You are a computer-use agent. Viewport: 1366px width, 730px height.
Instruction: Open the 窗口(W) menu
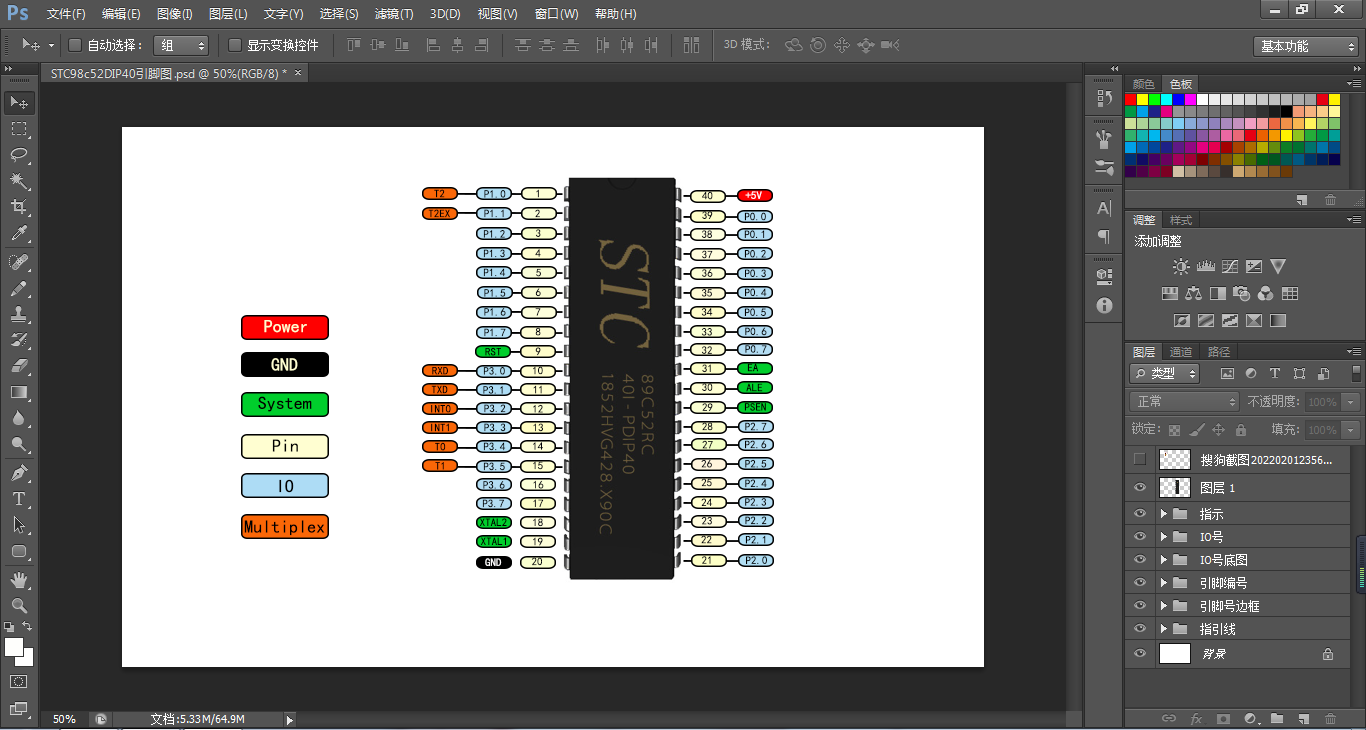pyautogui.click(x=556, y=14)
